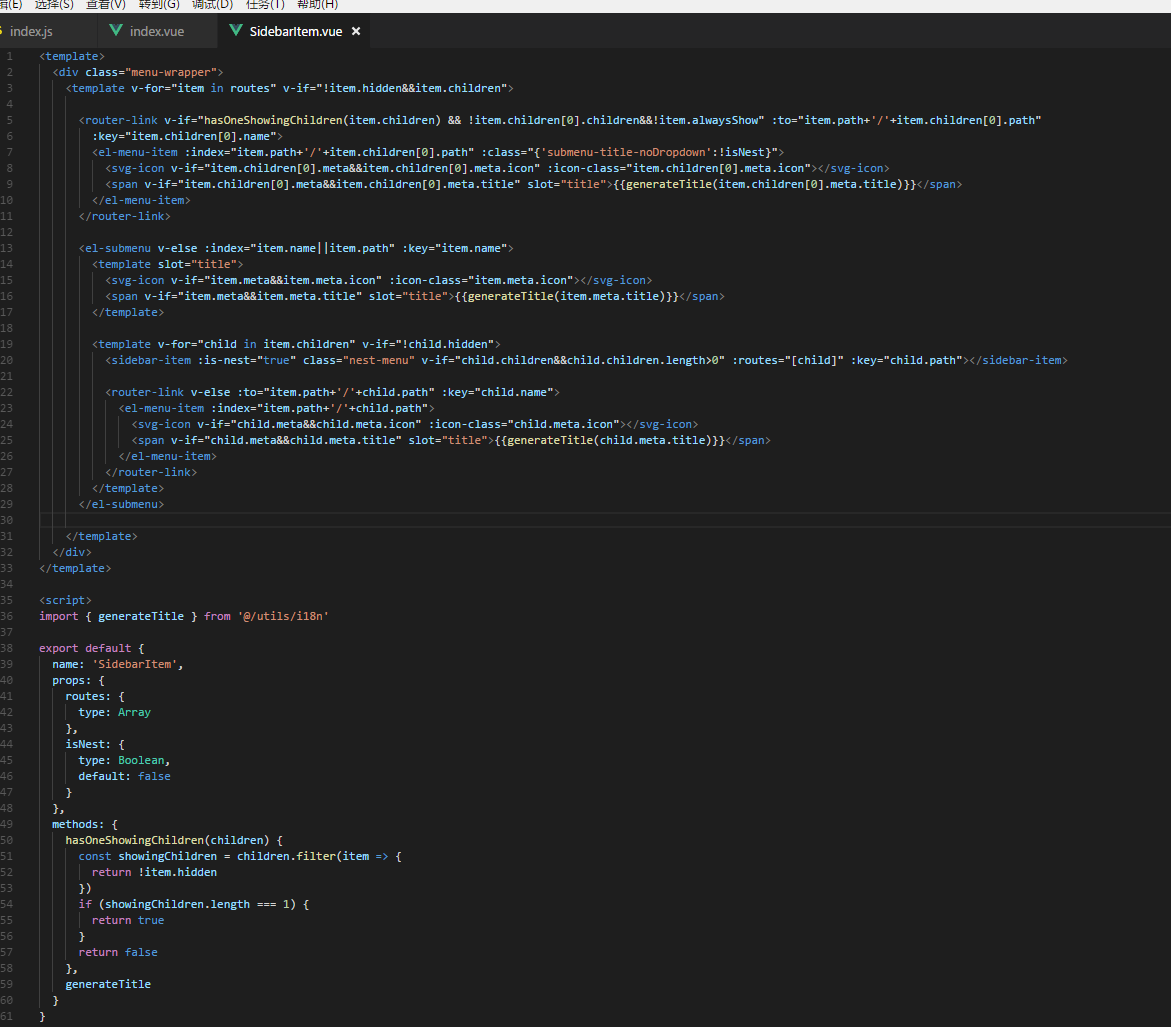Open the 帮助(H) menu
The height and width of the screenshot is (1027, 1171).
pos(316,6)
